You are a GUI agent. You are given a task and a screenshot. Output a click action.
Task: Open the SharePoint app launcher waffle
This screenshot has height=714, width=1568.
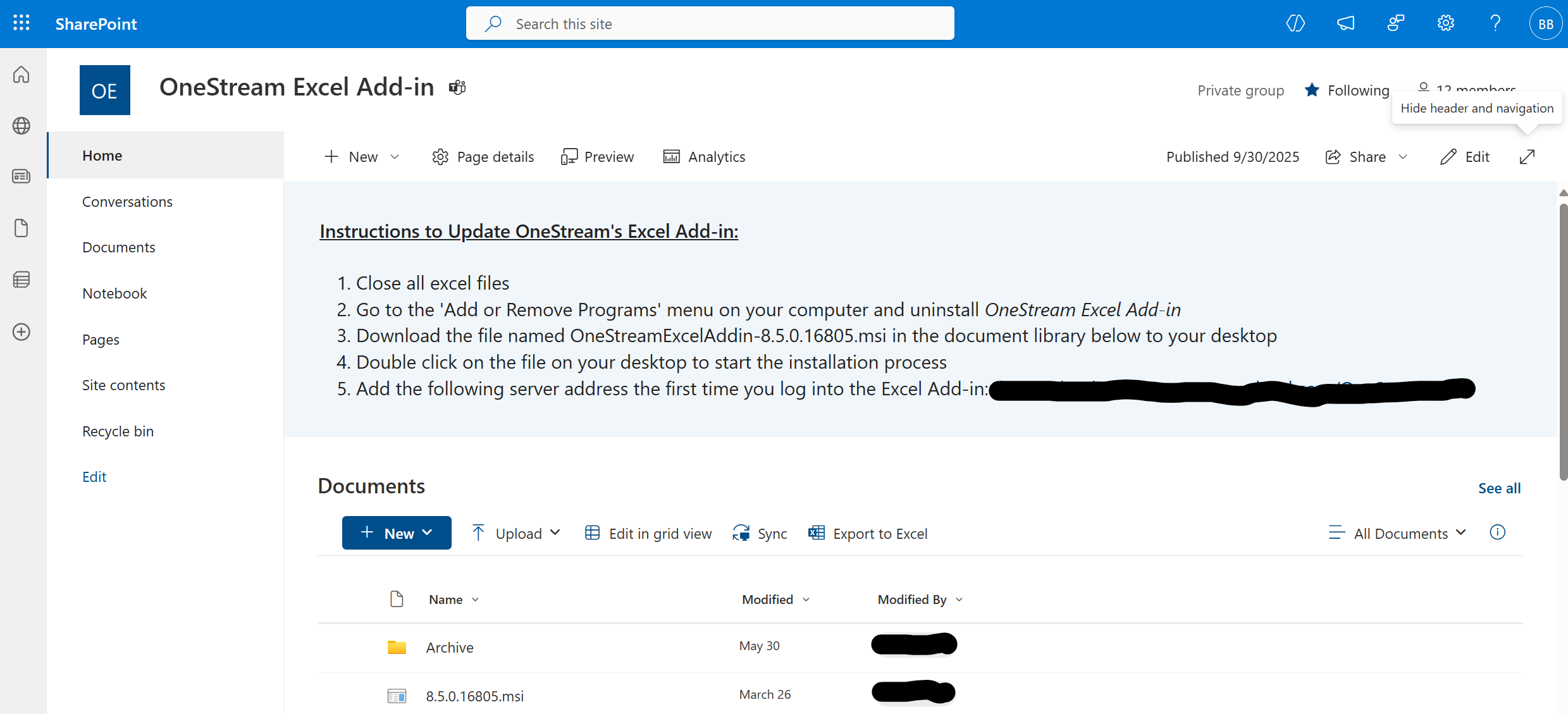(x=21, y=23)
